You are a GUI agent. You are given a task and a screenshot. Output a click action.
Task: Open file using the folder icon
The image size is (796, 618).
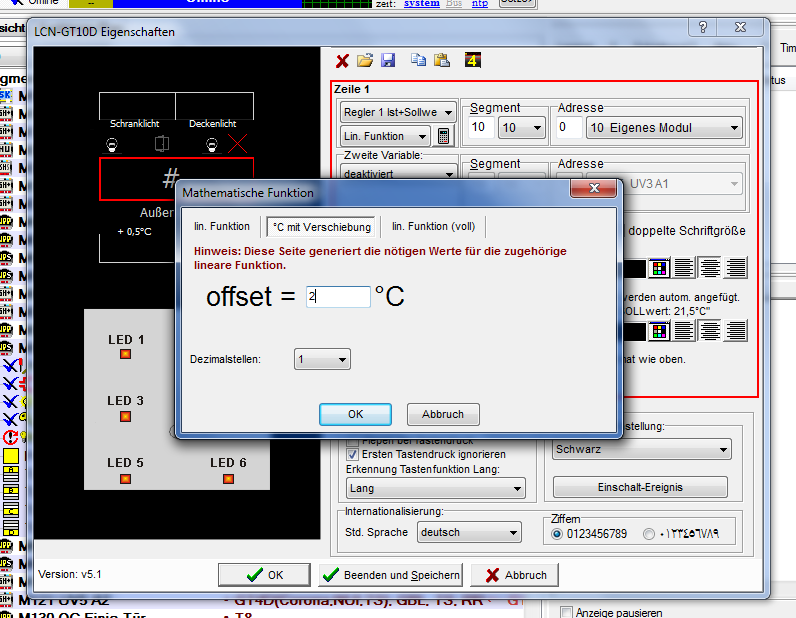click(365, 61)
